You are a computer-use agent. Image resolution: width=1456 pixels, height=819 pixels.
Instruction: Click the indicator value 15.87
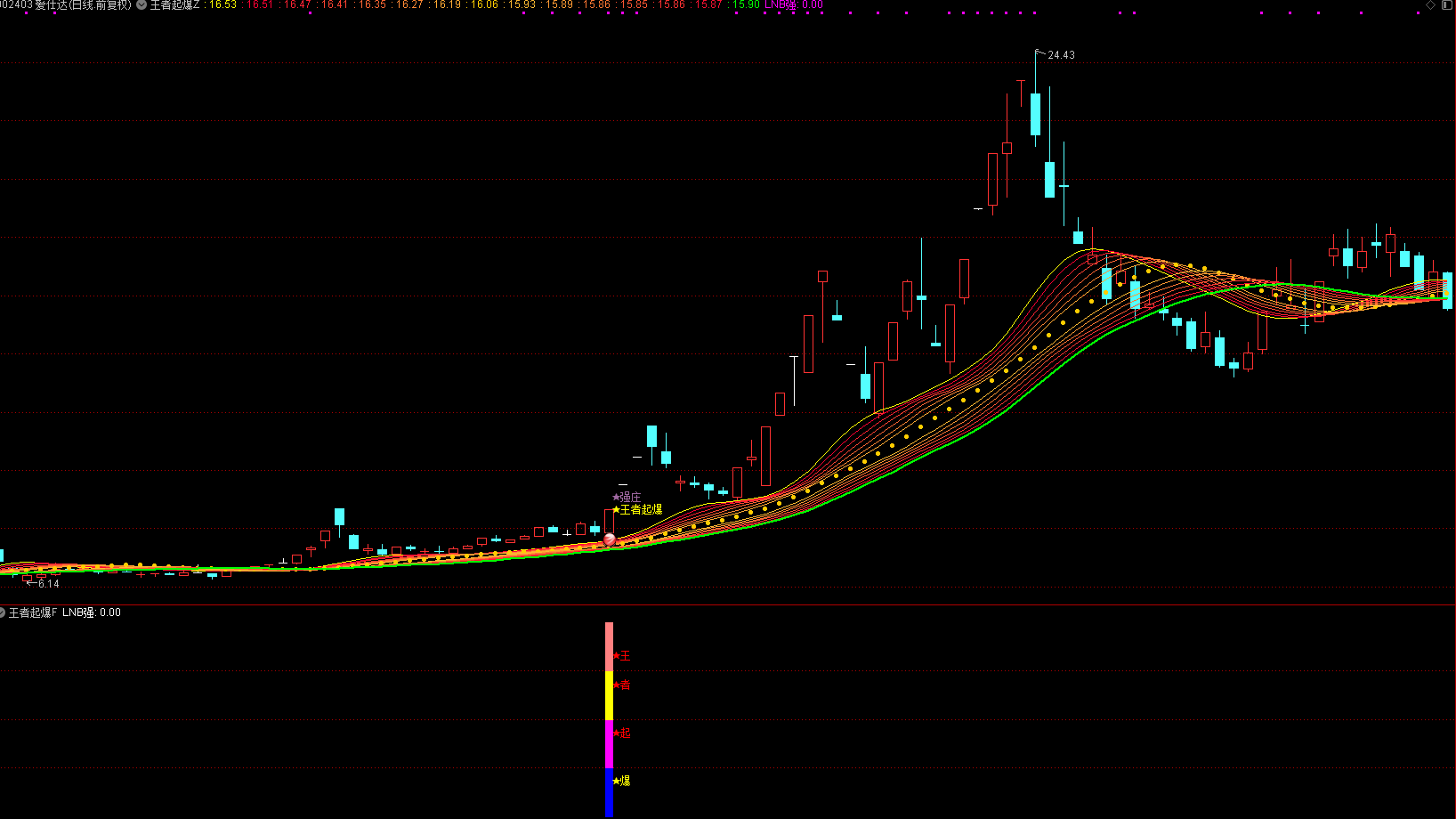[x=708, y=5]
